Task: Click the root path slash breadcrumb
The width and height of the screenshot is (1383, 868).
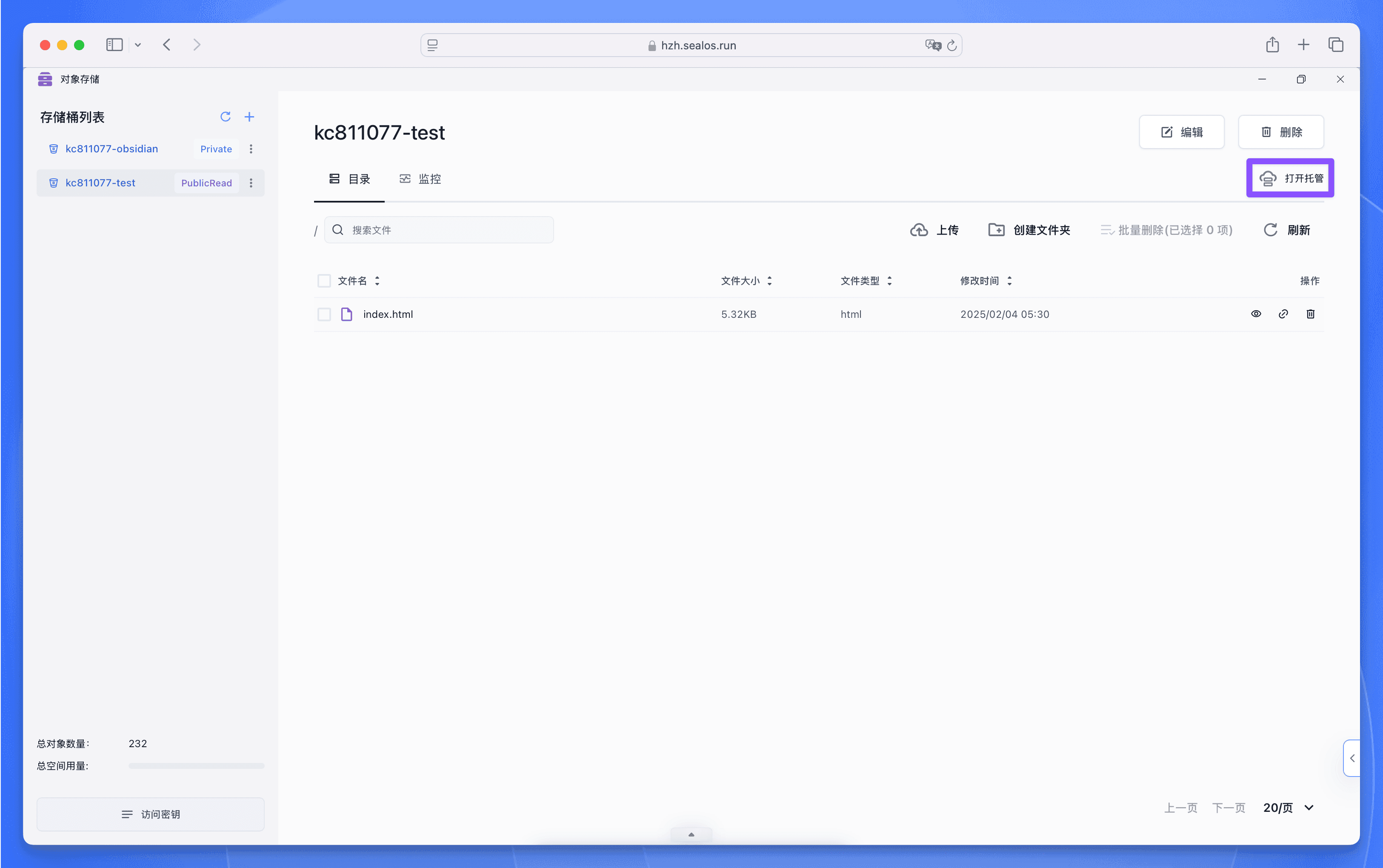Action: point(316,231)
